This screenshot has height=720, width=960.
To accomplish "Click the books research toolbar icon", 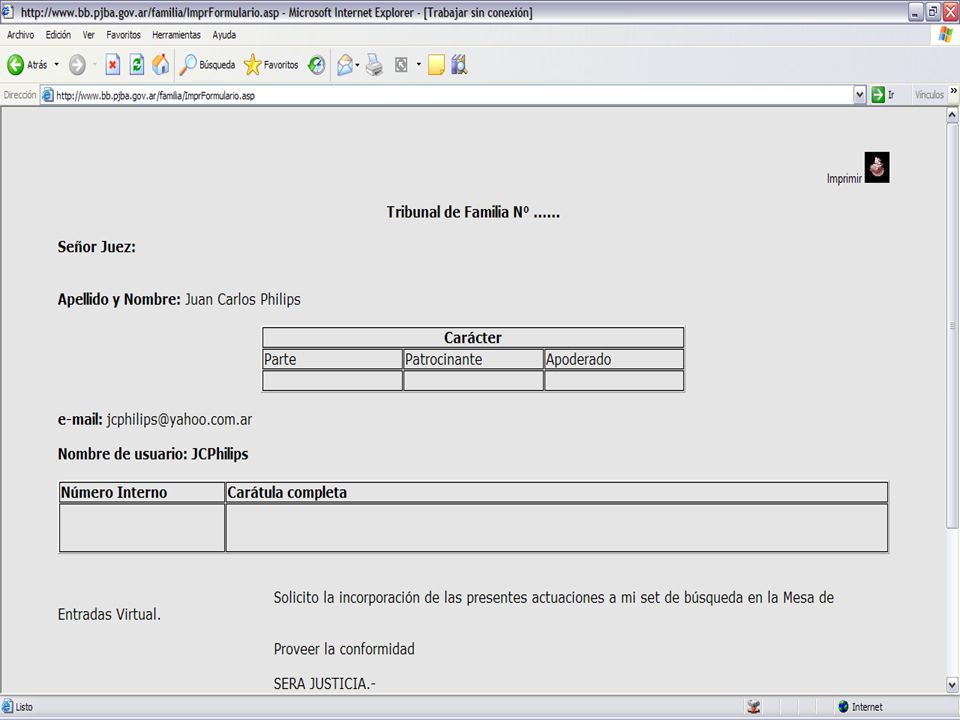I will [459, 64].
